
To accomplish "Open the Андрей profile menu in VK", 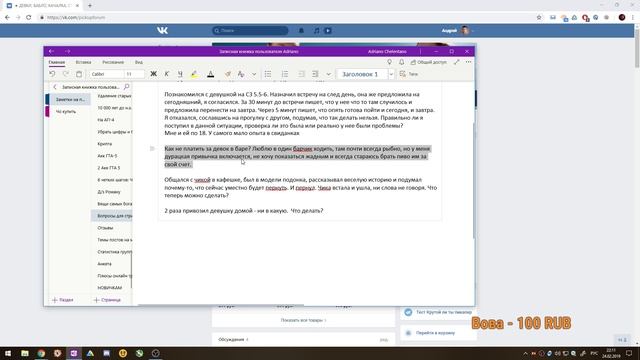I will pyautogui.click(x=458, y=31).
